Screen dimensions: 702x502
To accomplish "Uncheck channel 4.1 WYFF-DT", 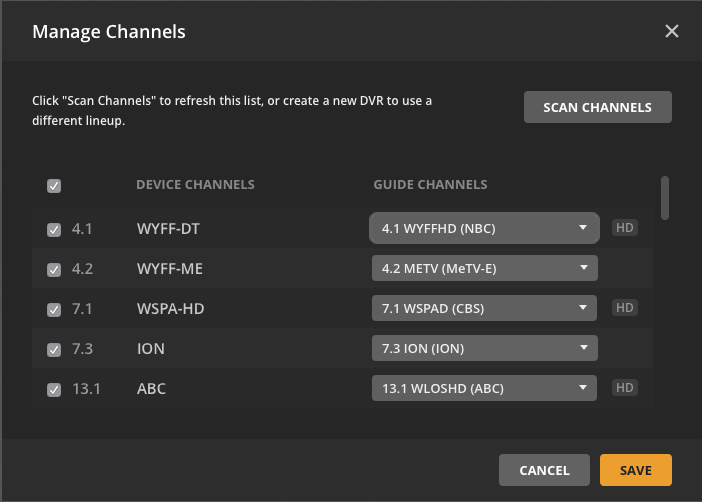I will coord(54,230).
